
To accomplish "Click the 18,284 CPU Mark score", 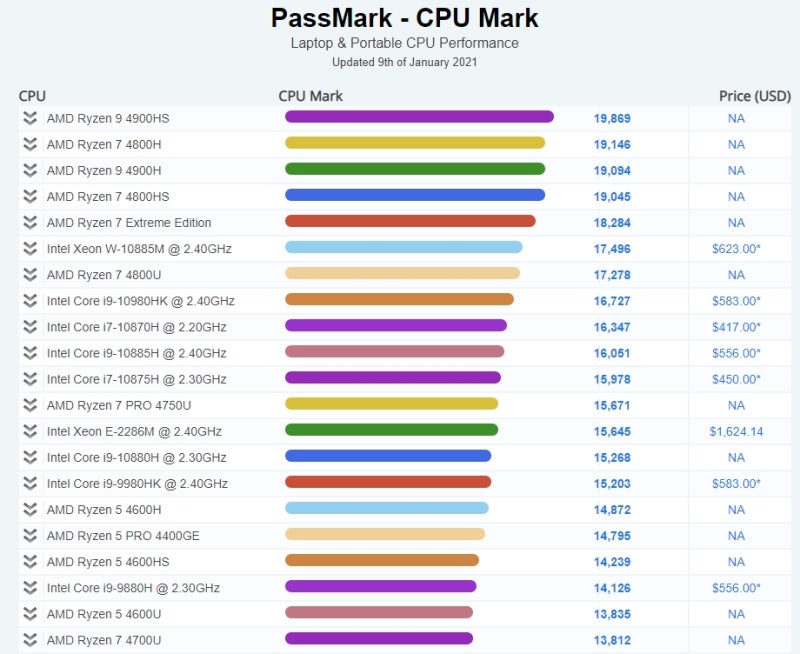I will [612, 222].
